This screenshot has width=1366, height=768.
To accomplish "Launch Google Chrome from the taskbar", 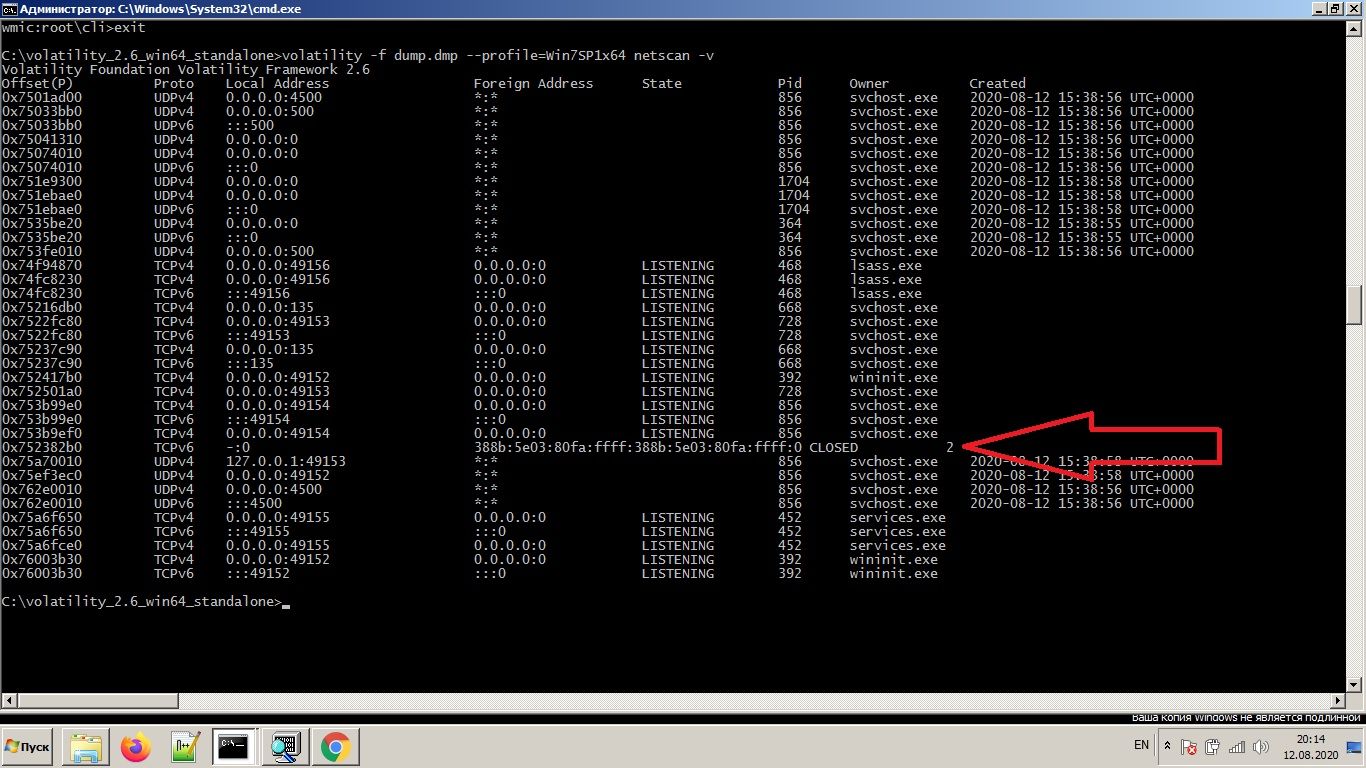I will point(336,746).
